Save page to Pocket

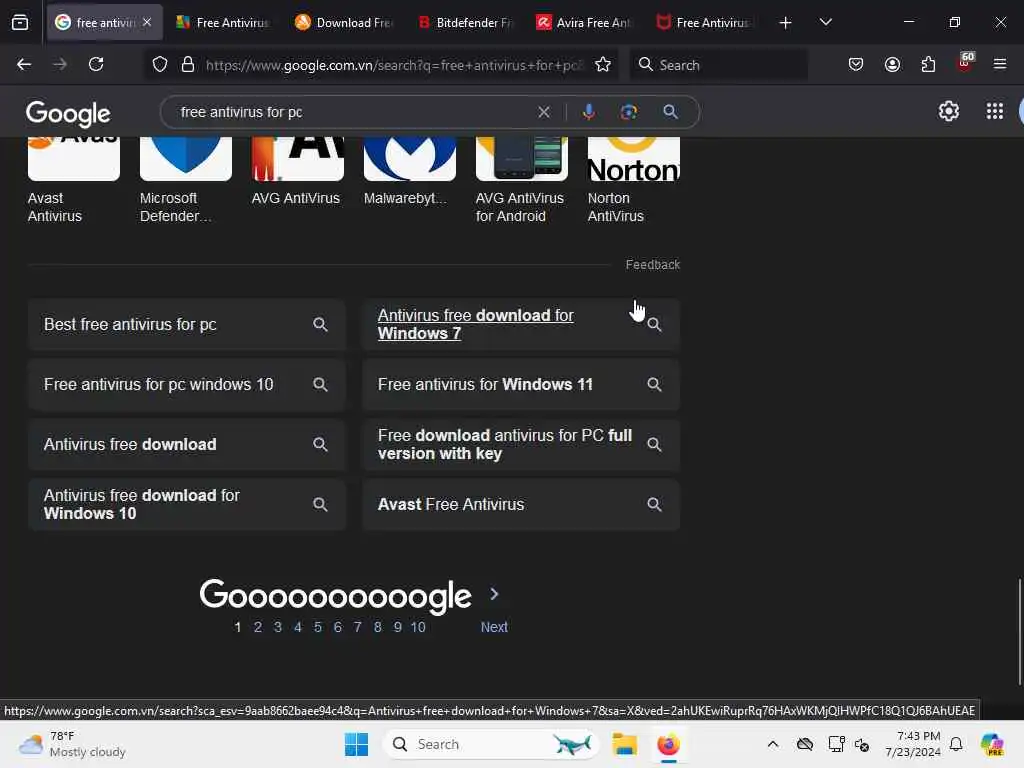(856, 64)
